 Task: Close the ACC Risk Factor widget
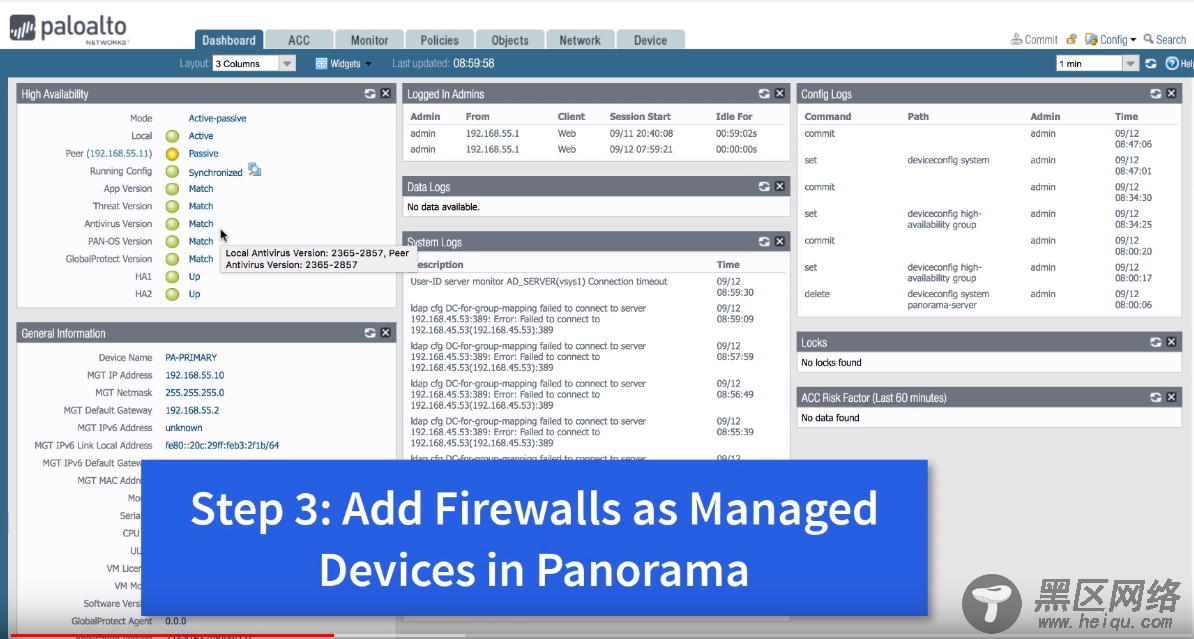click(1172, 398)
